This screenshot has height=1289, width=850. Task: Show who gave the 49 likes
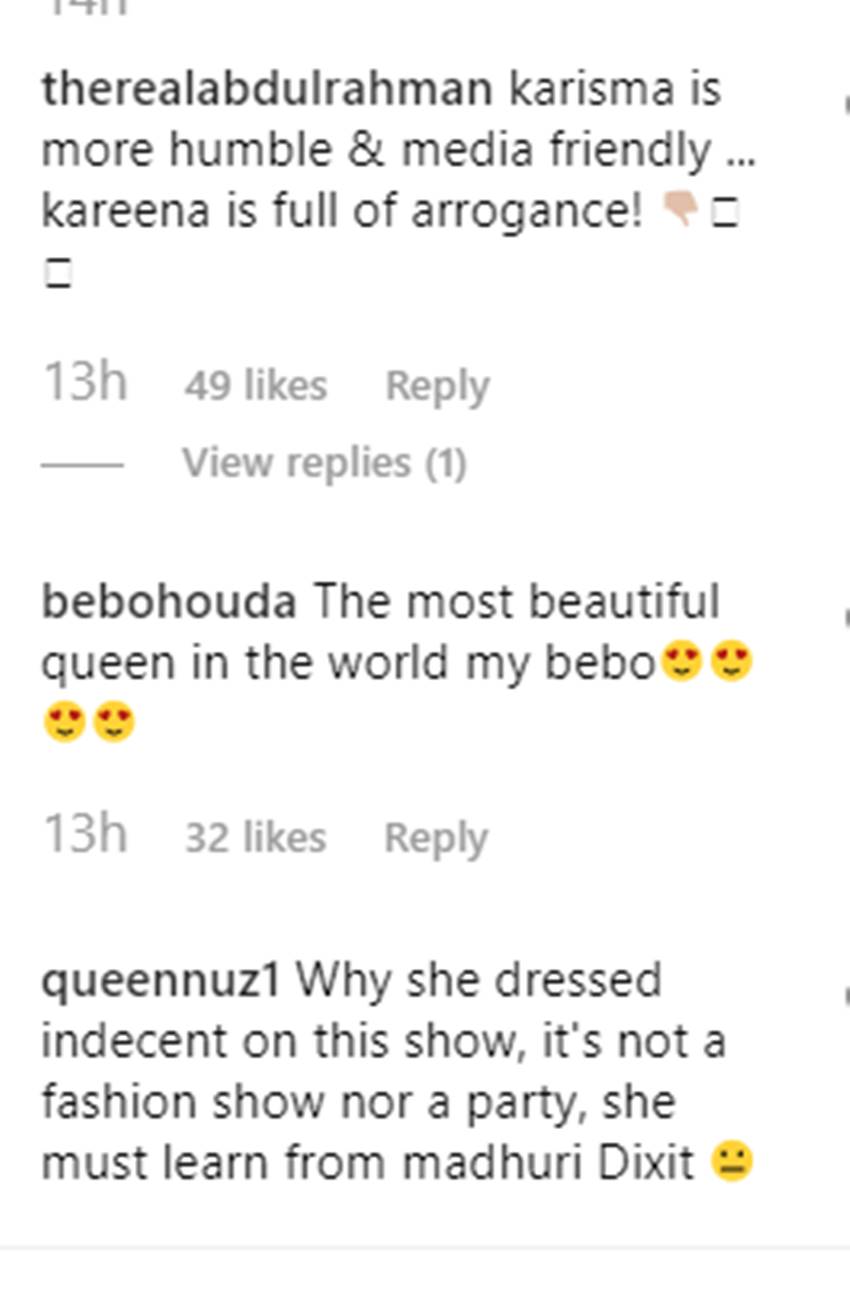tap(255, 386)
